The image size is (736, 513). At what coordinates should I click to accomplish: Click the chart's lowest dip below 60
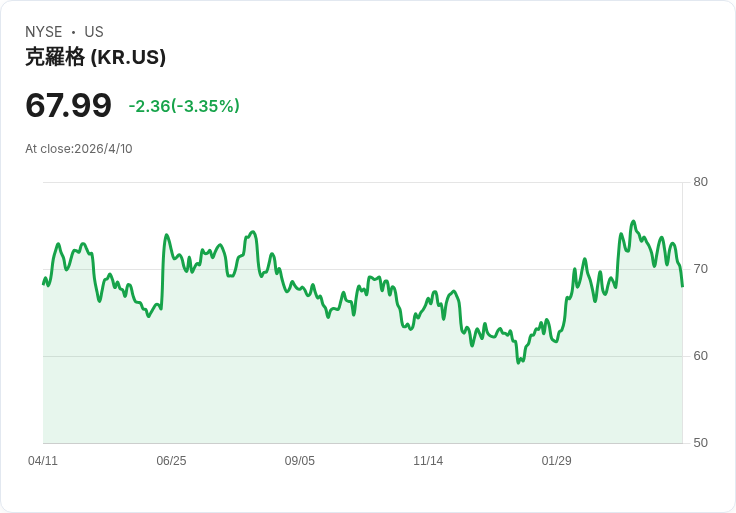518,363
